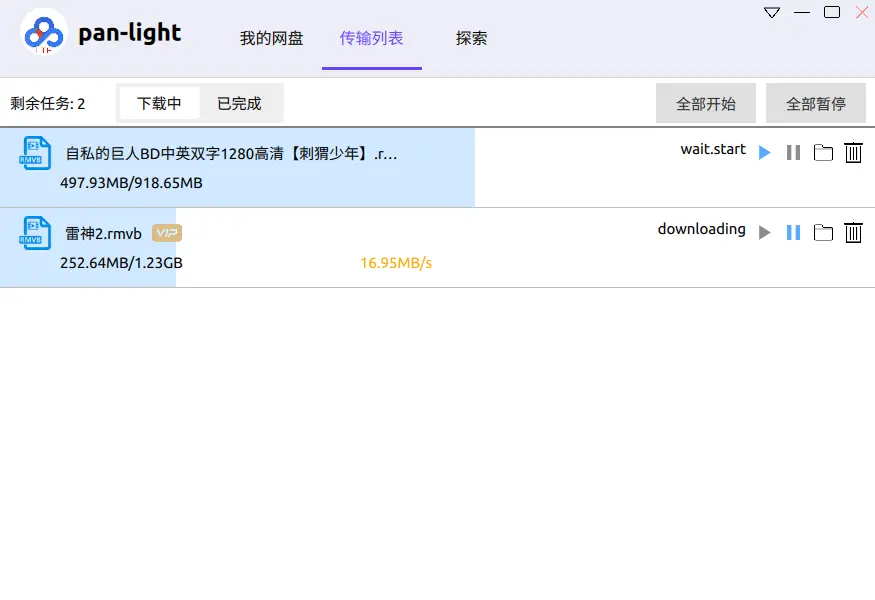The width and height of the screenshot is (875, 600).
Task: Remove 雷神2.rmvb from the download list
Action: click(x=853, y=232)
